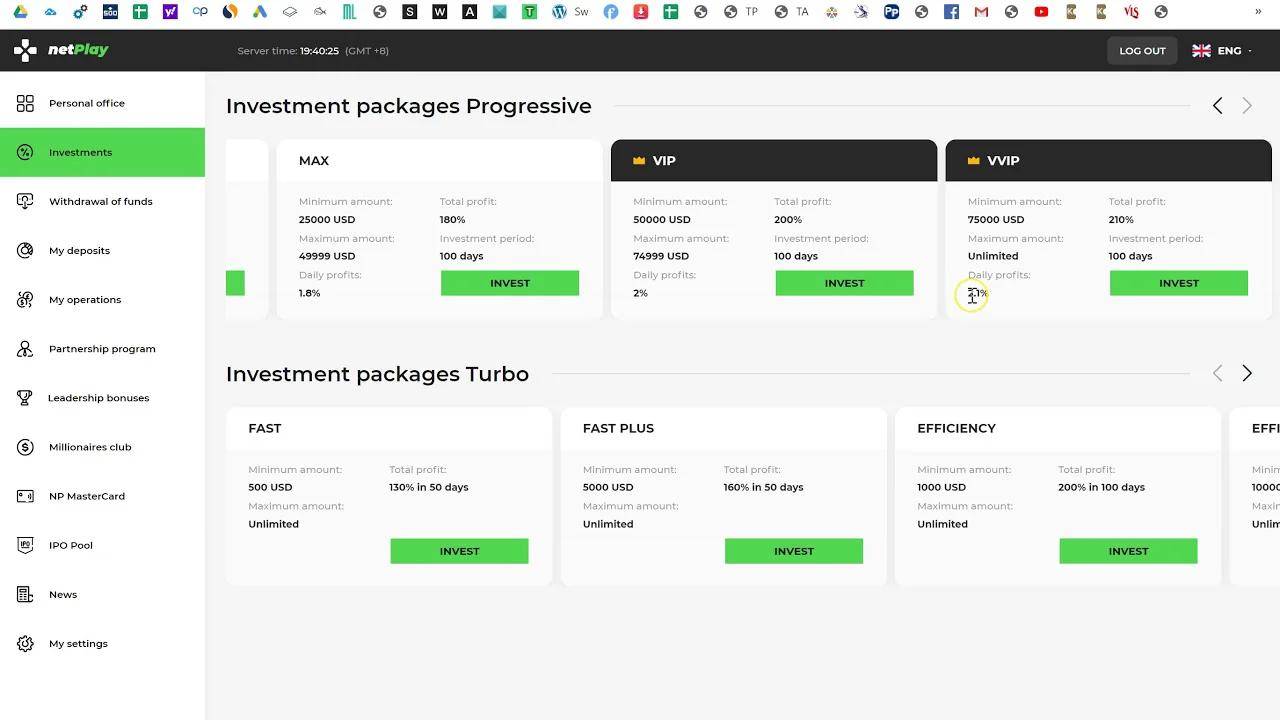1280x720 pixels.
Task: Select the My deposits sidebar icon
Action: 25,250
